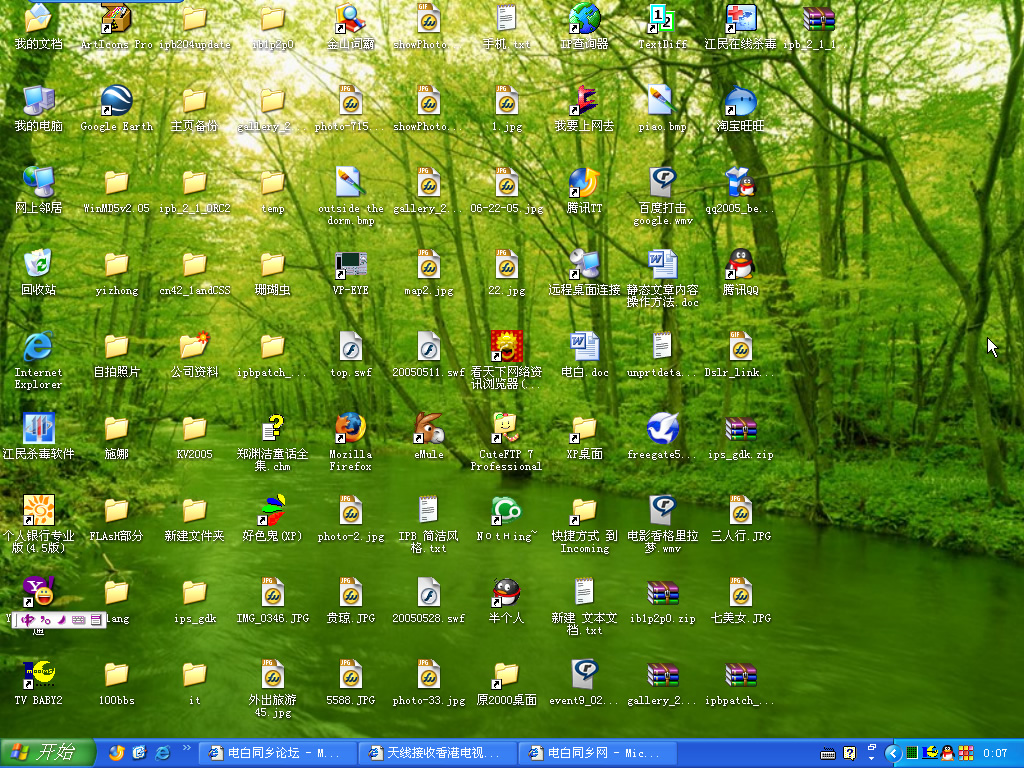Viewport: 1024px width, 768px height.
Task: Toggle Chinese/English mode on the IME bar
Action: coord(28,620)
